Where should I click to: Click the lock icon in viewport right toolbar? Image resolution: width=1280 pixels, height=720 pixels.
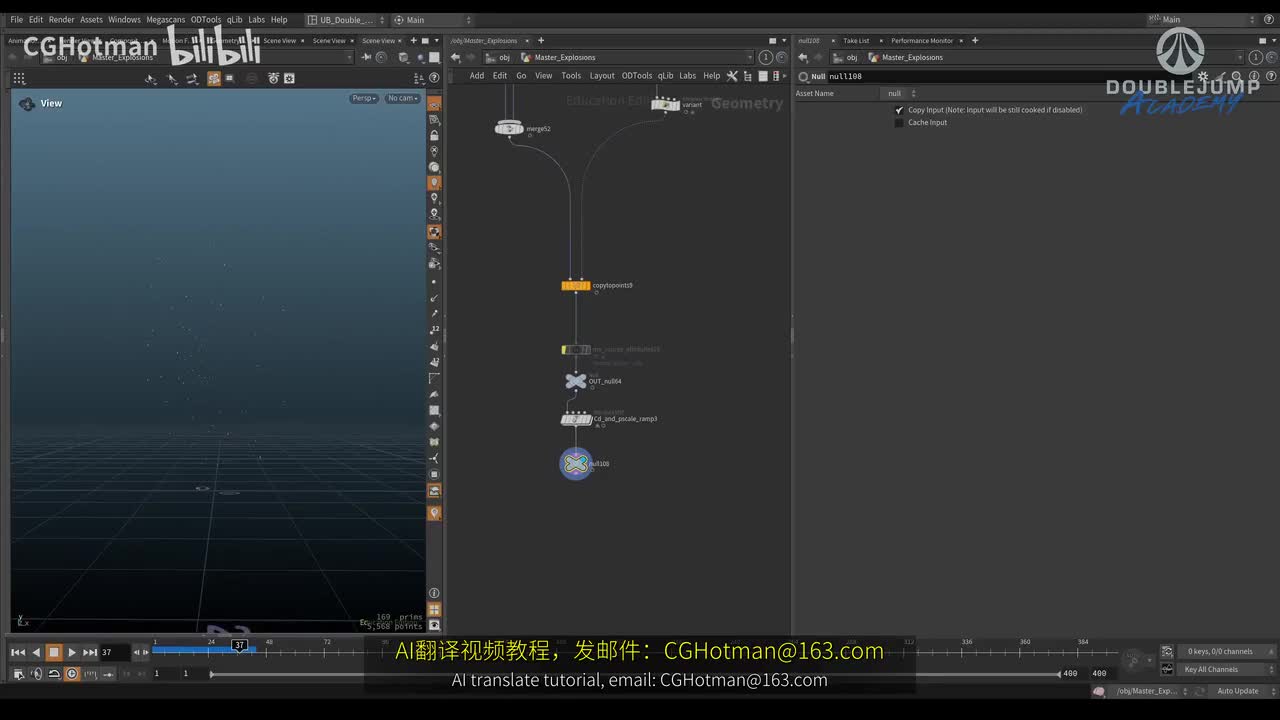tap(434, 135)
